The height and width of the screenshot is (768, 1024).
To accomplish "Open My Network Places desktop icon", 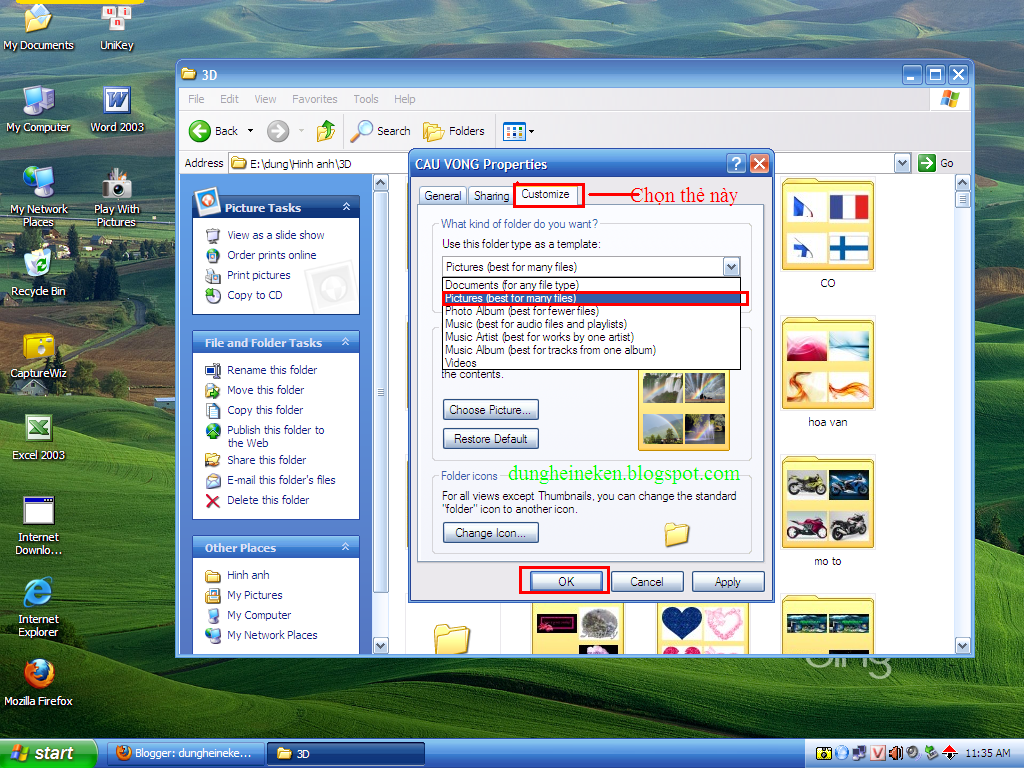I will [39, 196].
